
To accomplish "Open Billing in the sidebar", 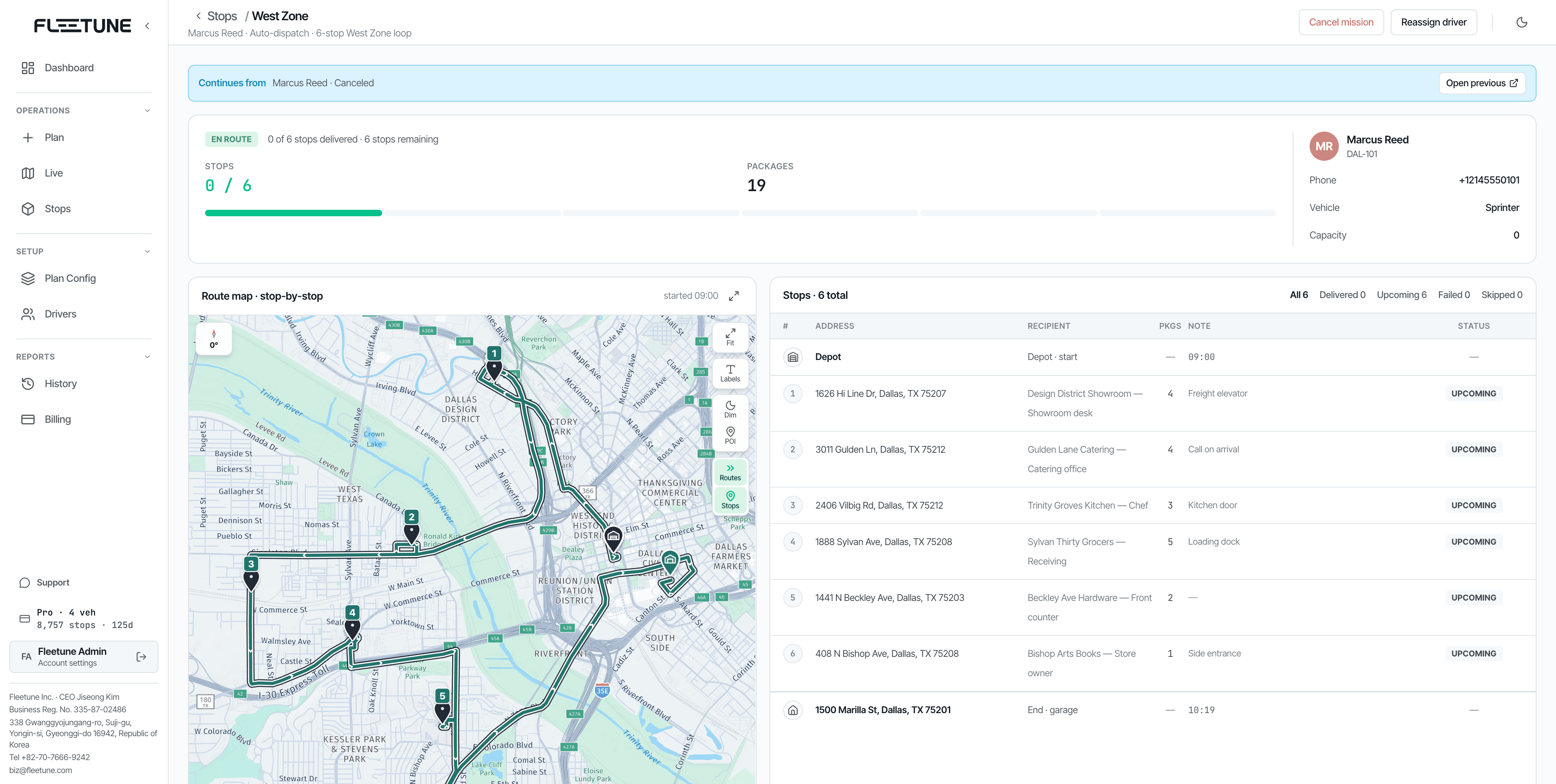I will 84,420.
